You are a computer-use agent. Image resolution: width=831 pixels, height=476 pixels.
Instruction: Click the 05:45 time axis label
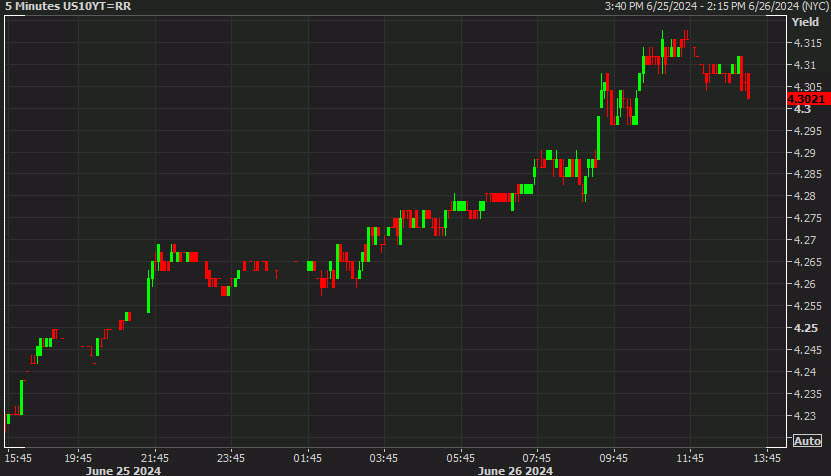coord(461,458)
